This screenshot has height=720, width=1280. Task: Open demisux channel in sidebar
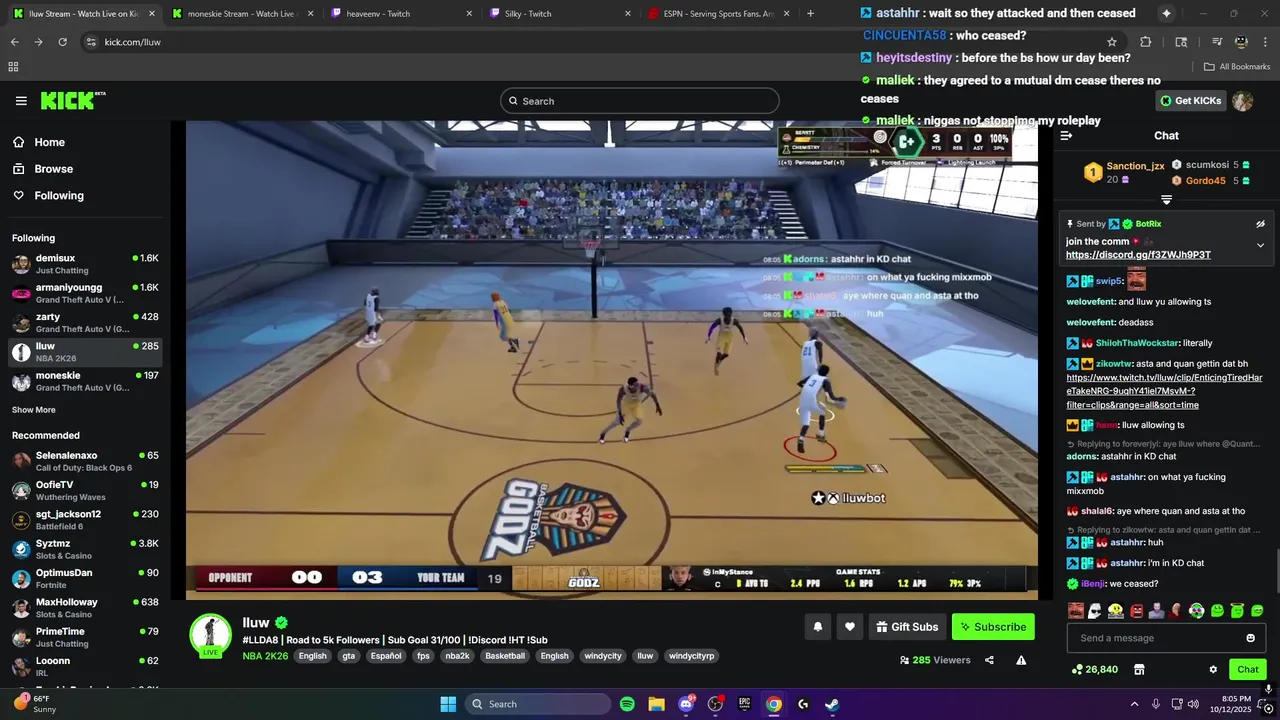[85, 264]
